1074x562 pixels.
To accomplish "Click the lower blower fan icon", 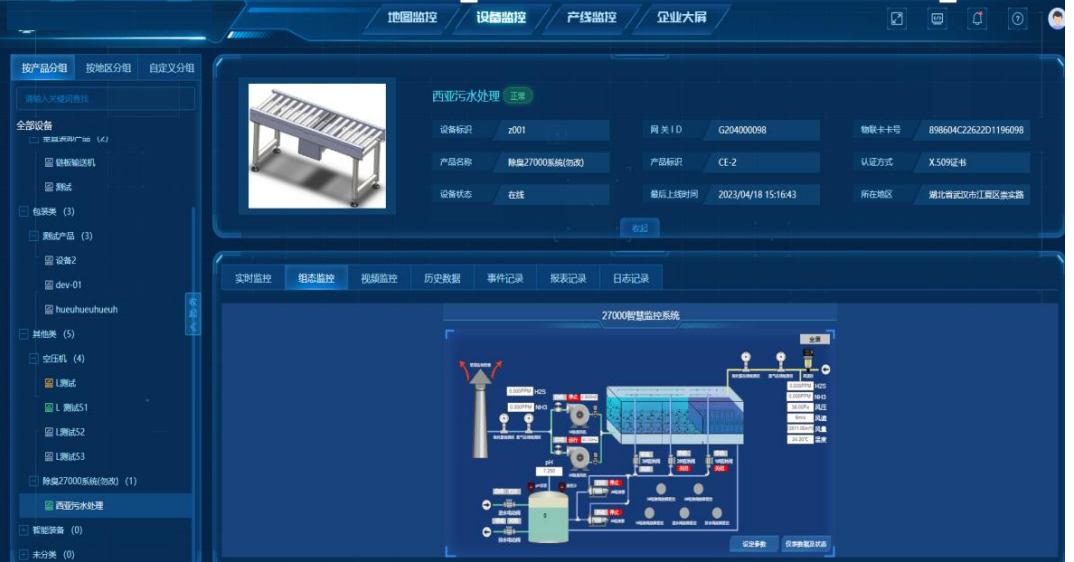I will [x=579, y=457].
